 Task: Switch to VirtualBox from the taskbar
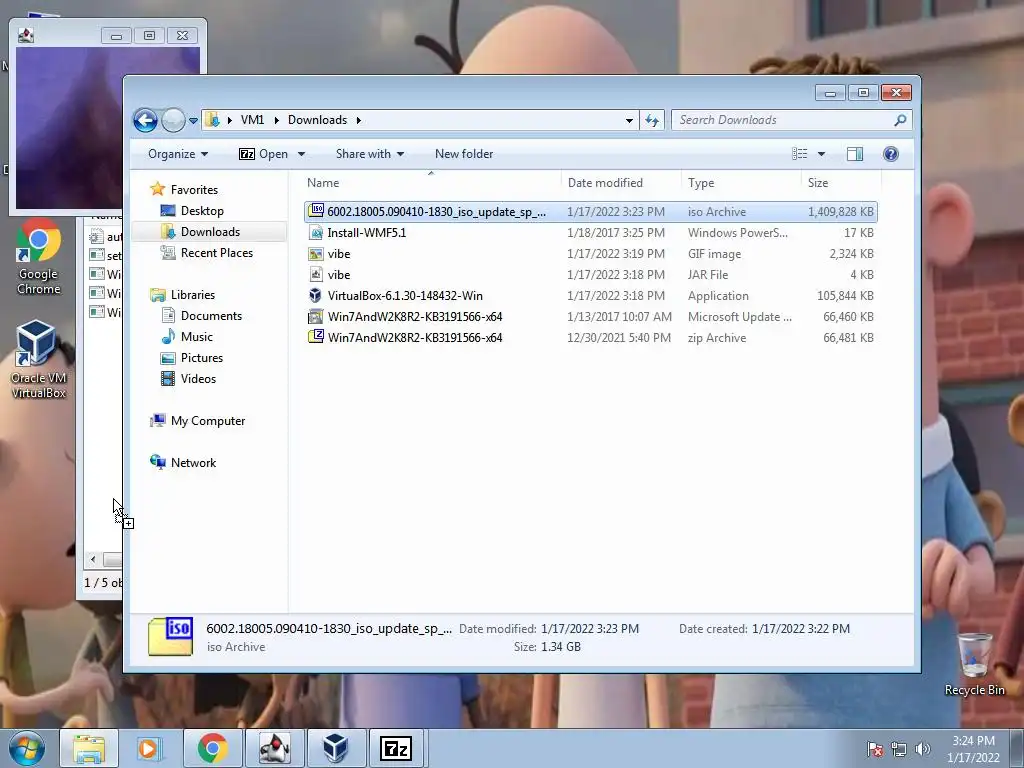(x=335, y=748)
